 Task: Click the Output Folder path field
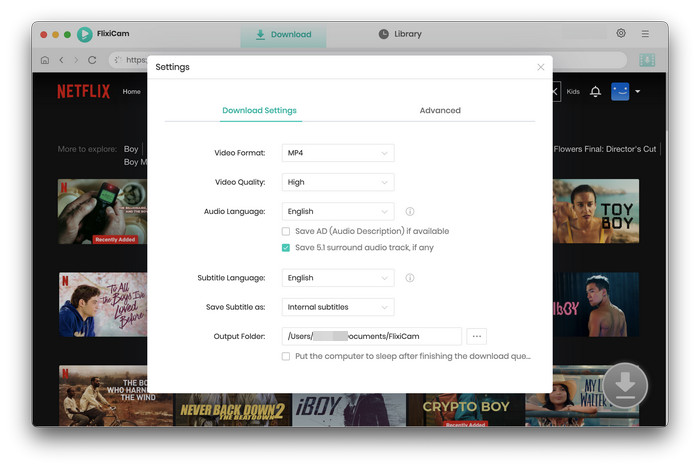coord(371,336)
